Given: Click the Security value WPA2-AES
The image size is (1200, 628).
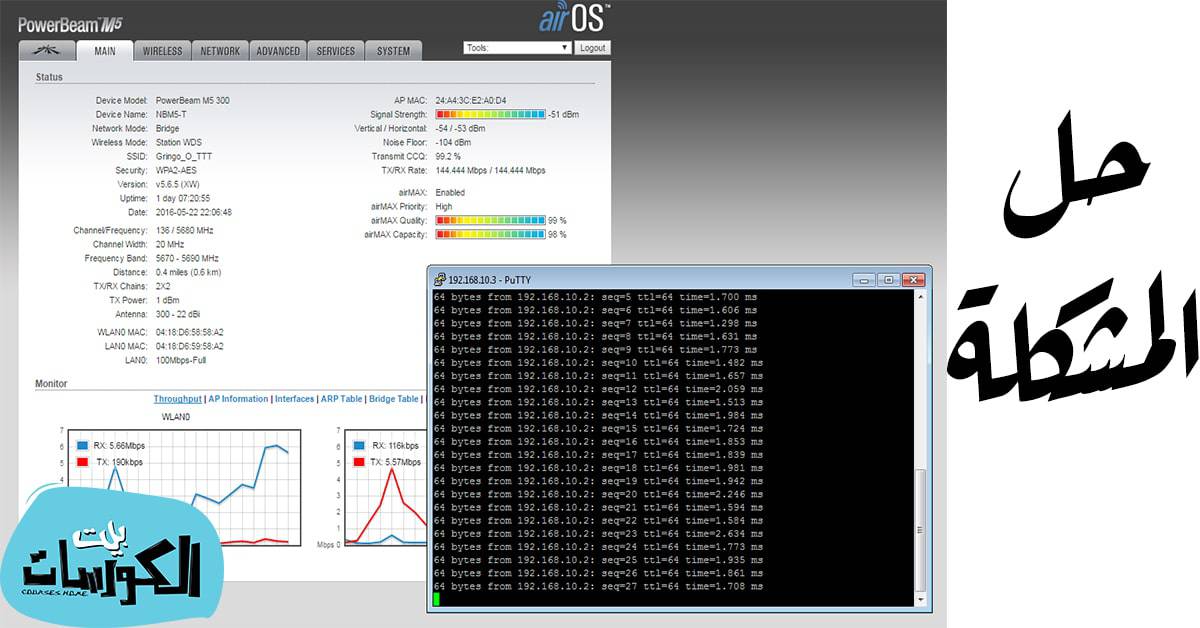Looking at the screenshot, I should (176, 170).
